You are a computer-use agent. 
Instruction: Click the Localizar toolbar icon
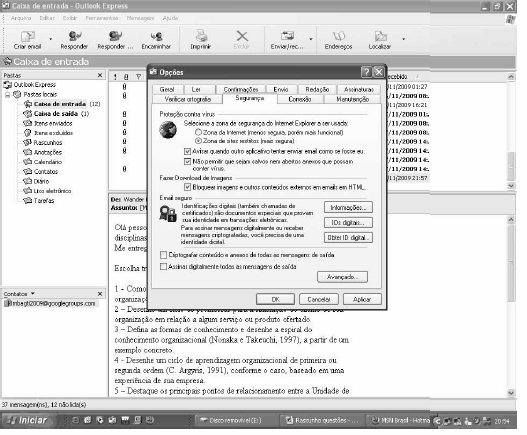(380, 36)
